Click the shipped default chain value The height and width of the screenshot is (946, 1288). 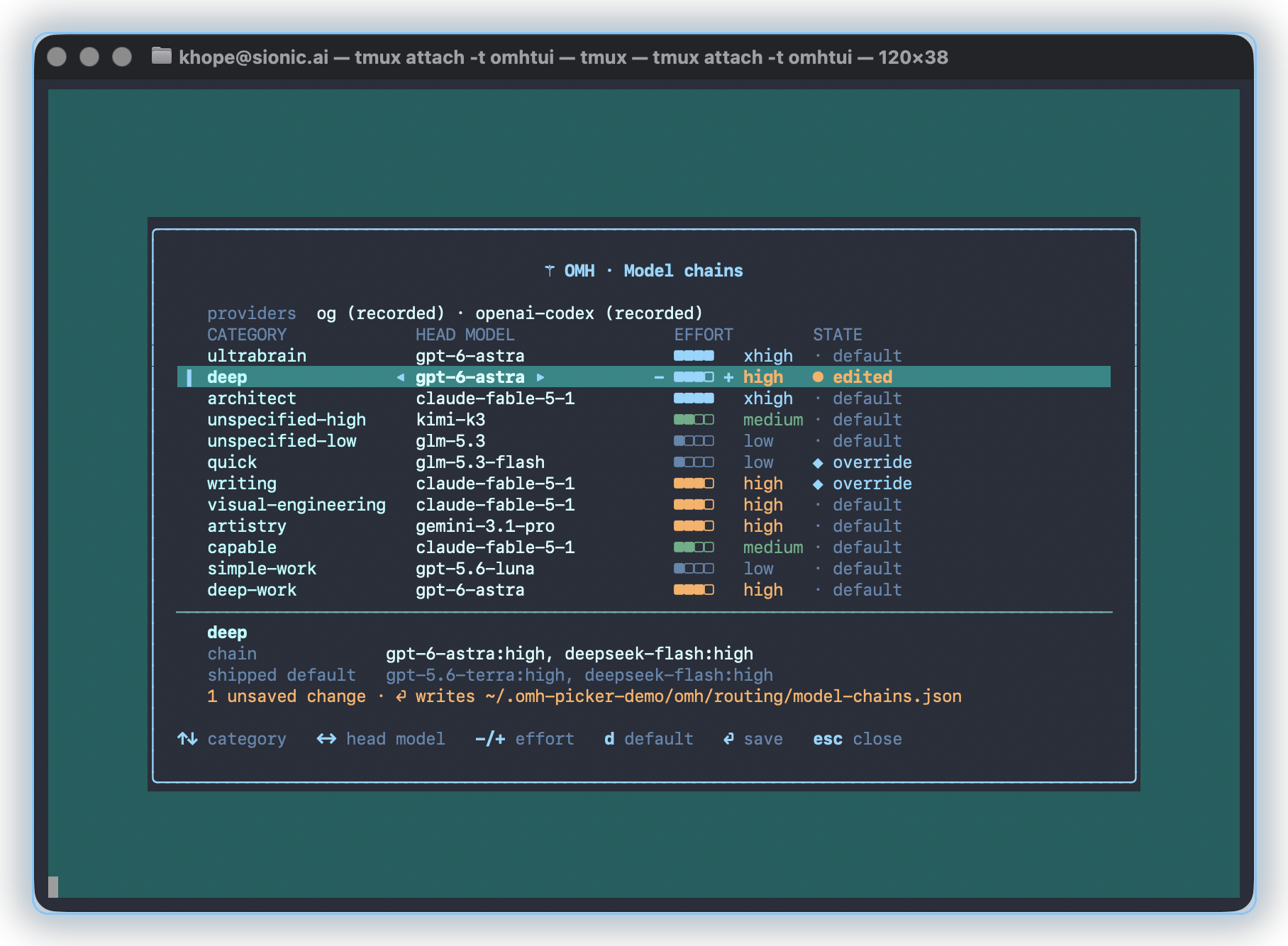click(x=579, y=675)
